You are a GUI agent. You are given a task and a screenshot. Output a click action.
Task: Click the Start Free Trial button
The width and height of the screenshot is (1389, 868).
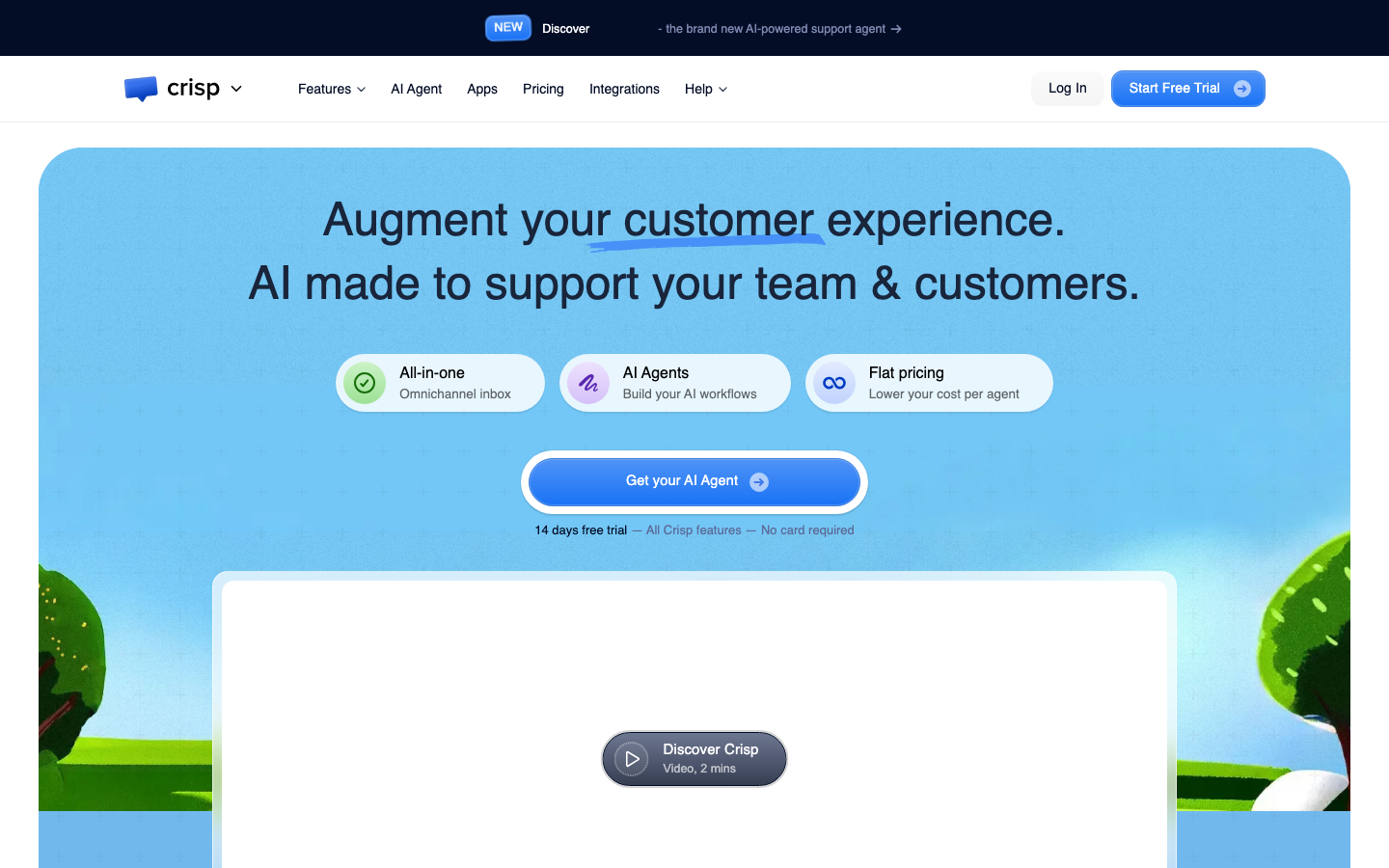[x=1188, y=89]
